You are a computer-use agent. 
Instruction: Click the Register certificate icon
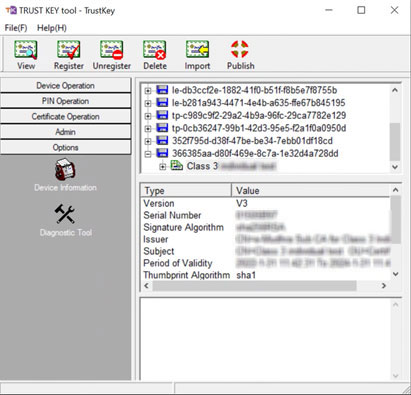point(69,50)
